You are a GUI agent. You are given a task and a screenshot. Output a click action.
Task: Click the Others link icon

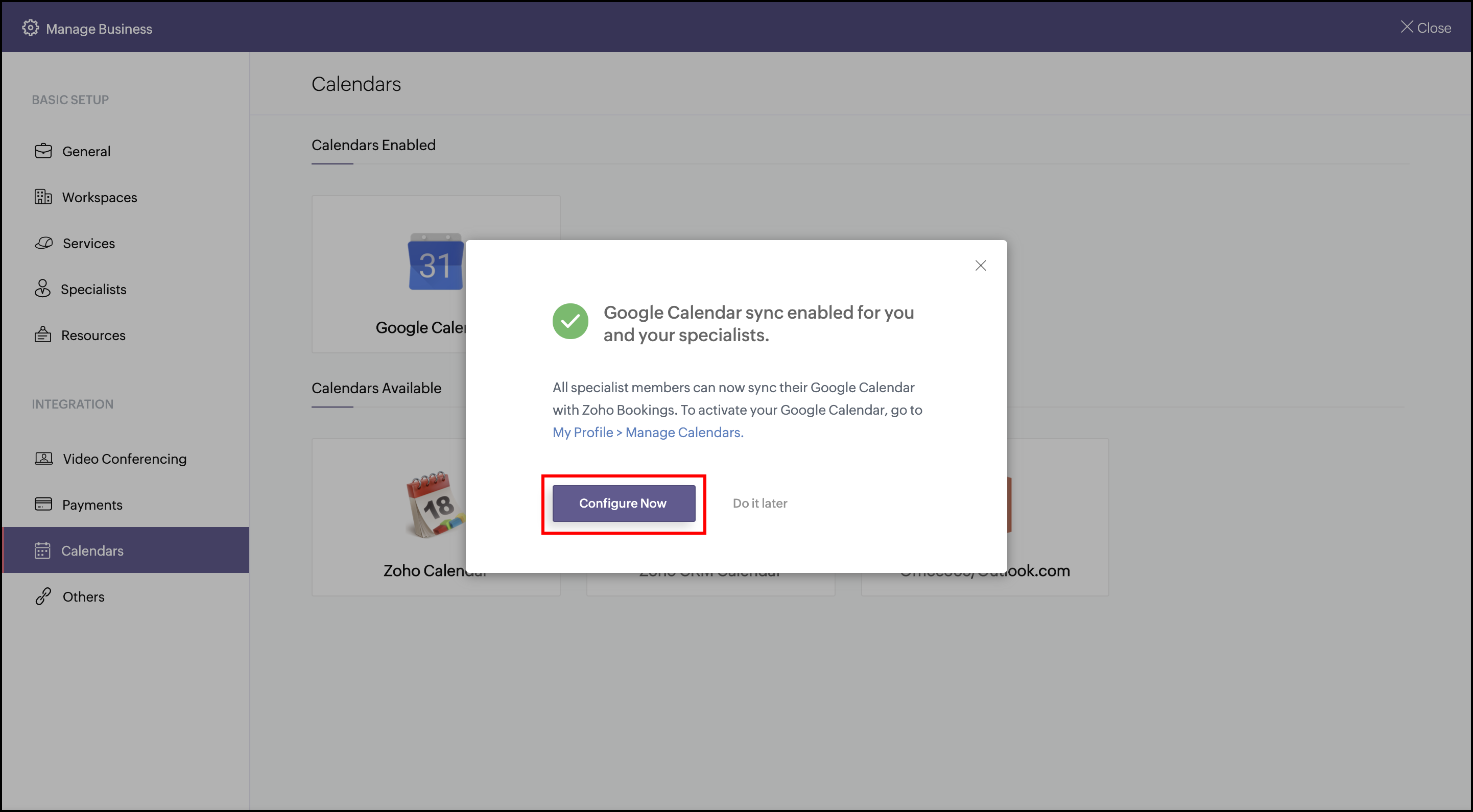pos(43,596)
